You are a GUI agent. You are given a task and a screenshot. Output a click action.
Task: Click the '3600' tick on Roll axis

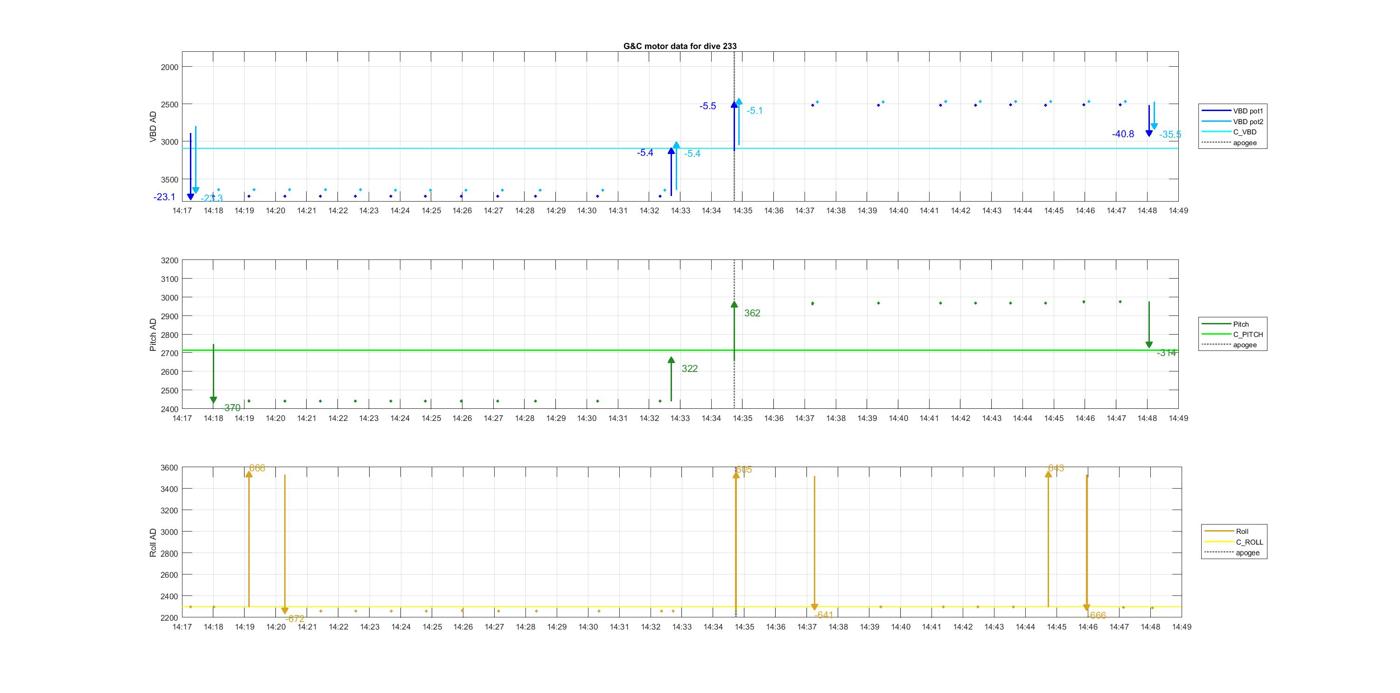click(x=169, y=468)
